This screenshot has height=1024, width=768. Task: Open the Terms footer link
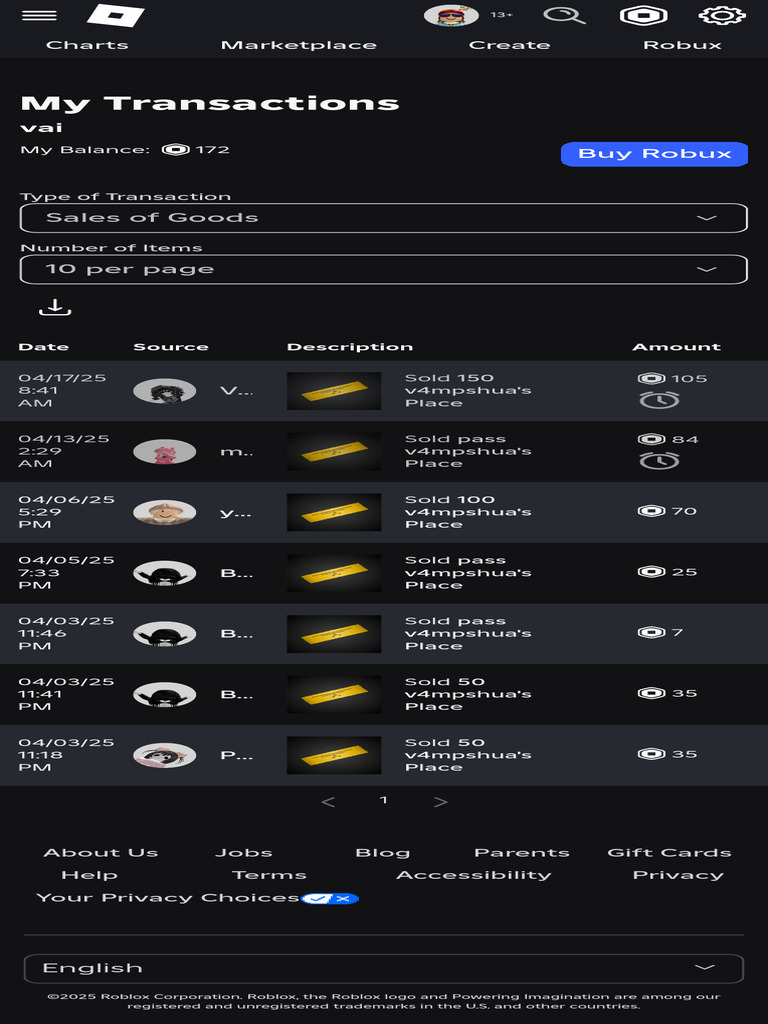click(269, 875)
